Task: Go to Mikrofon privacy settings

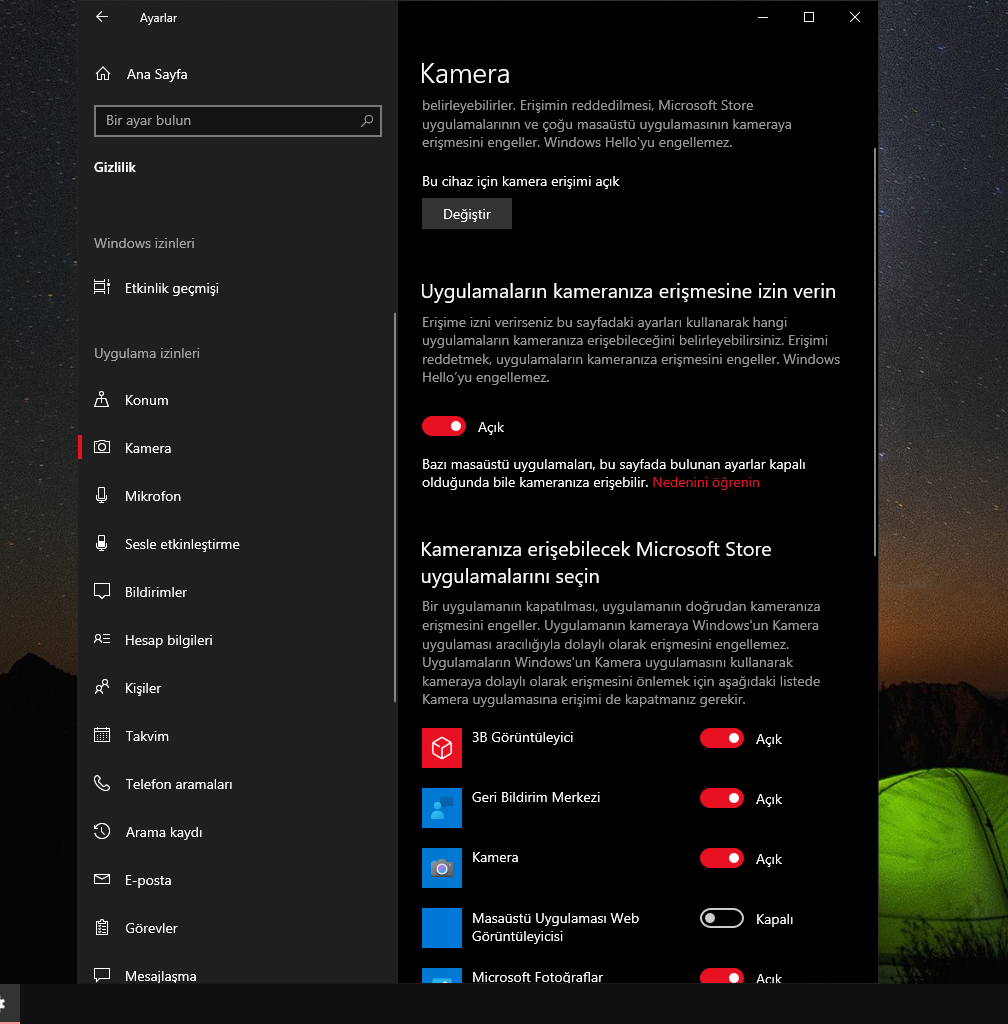Action: (x=236, y=496)
